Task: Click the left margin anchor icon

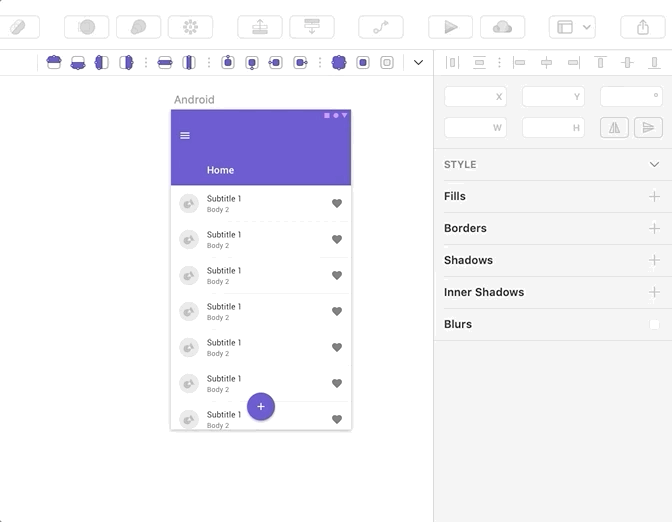Action: pyautogui.click(x=276, y=63)
